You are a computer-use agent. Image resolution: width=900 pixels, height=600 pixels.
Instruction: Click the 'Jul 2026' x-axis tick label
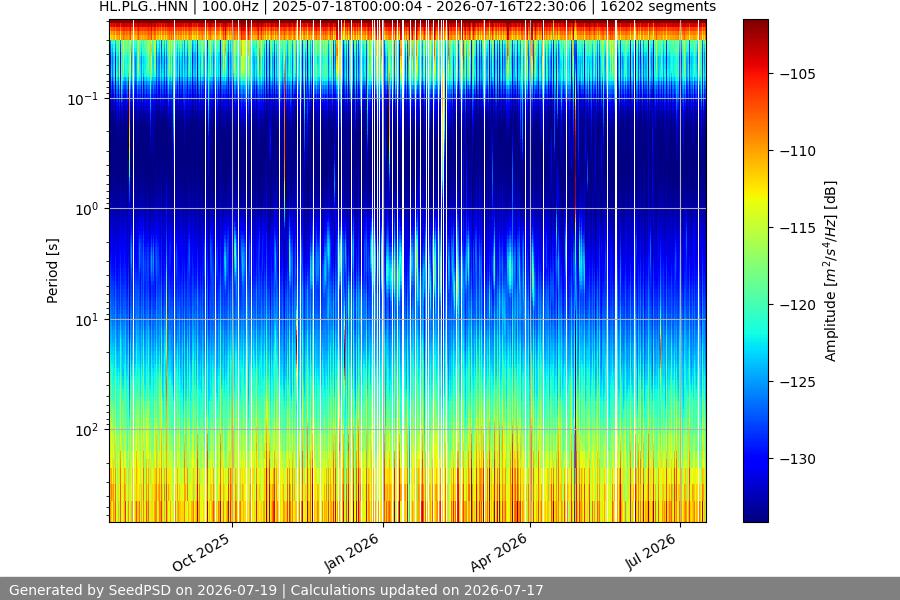pos(650,552)
